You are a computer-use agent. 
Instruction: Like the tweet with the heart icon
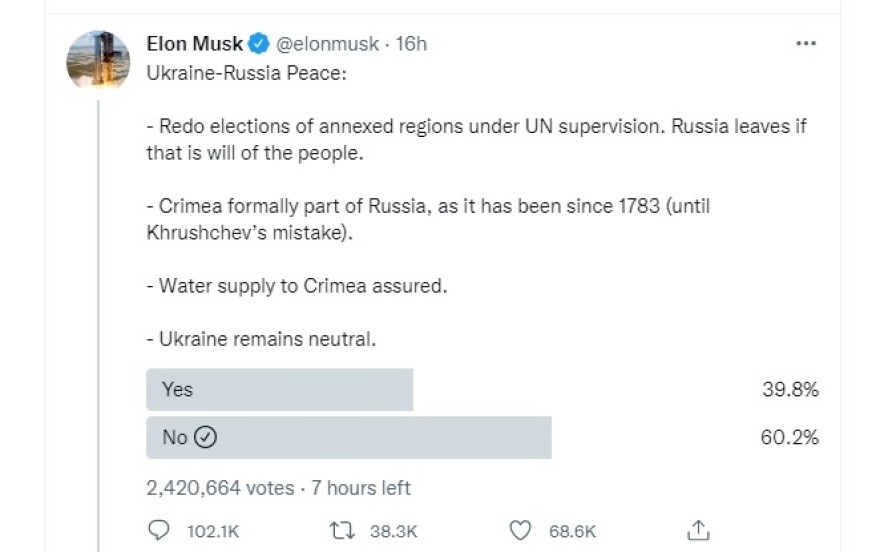[519, 530]
